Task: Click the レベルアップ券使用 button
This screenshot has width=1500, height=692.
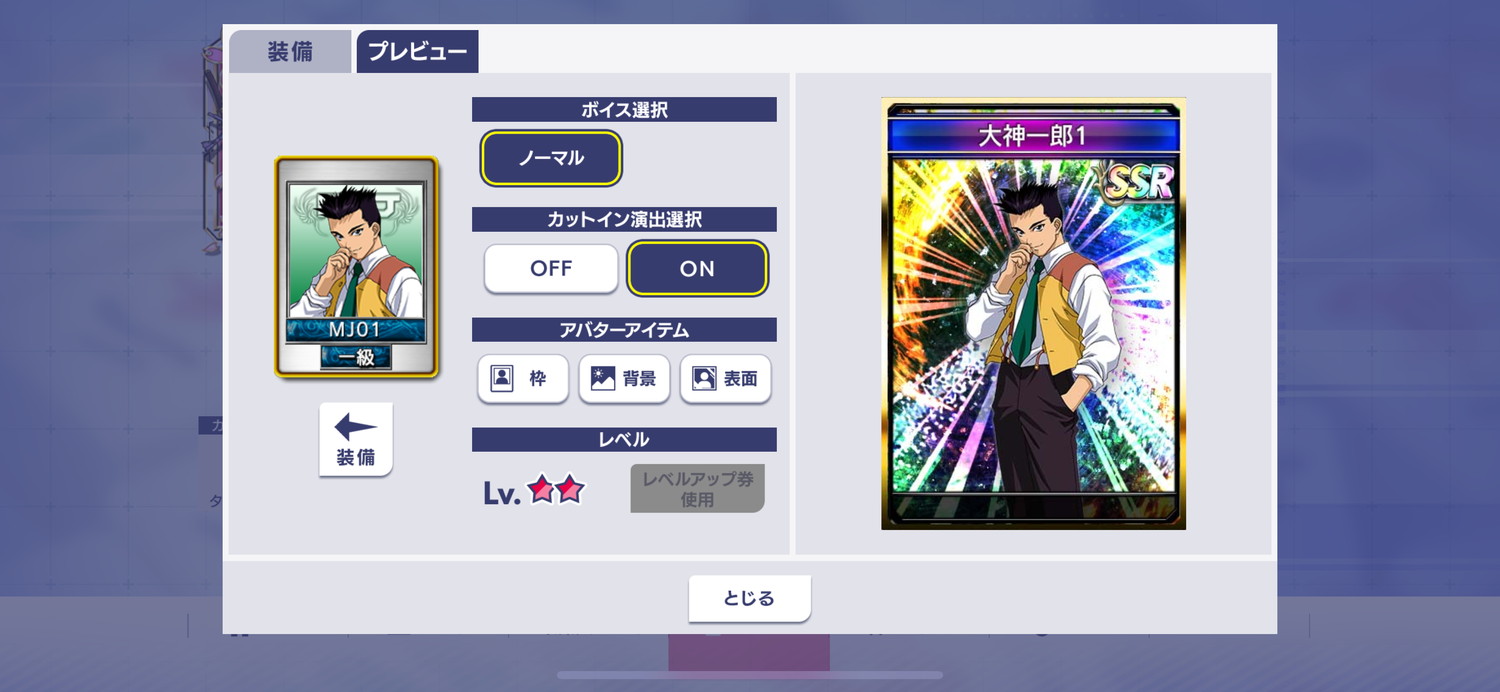Action: click(x=697, y=489)
